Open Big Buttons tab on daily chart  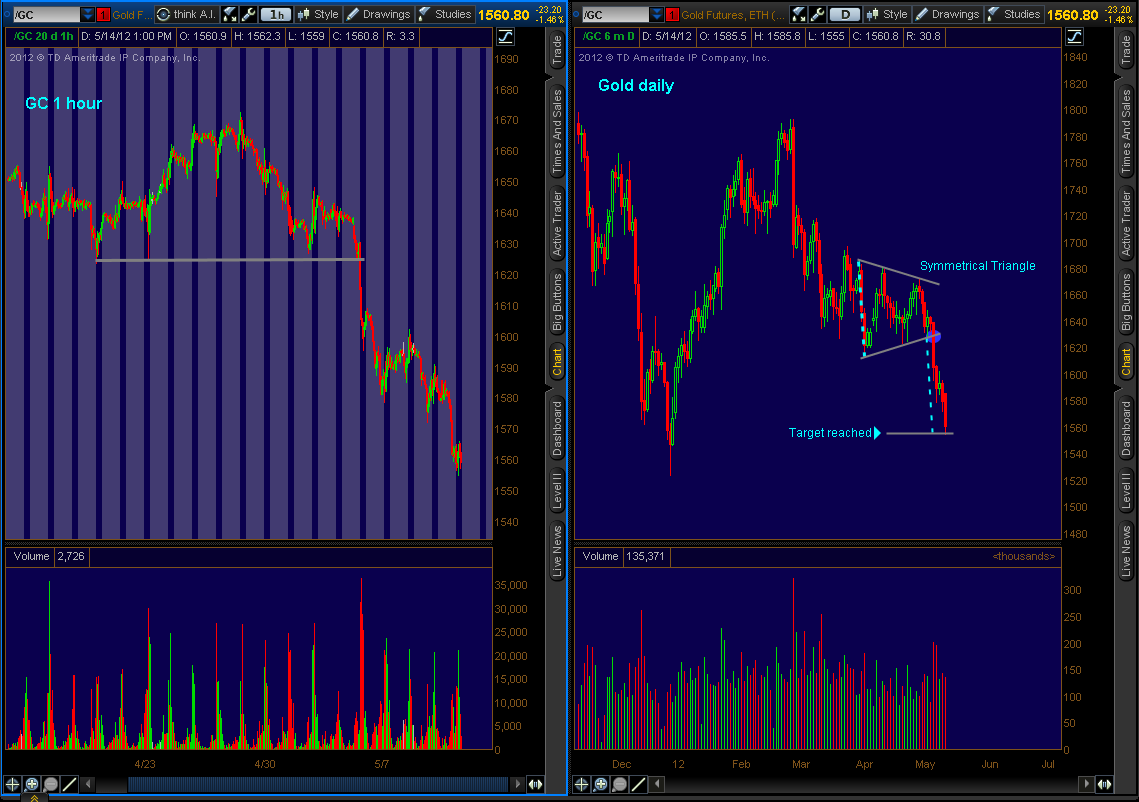[1126, 303]
